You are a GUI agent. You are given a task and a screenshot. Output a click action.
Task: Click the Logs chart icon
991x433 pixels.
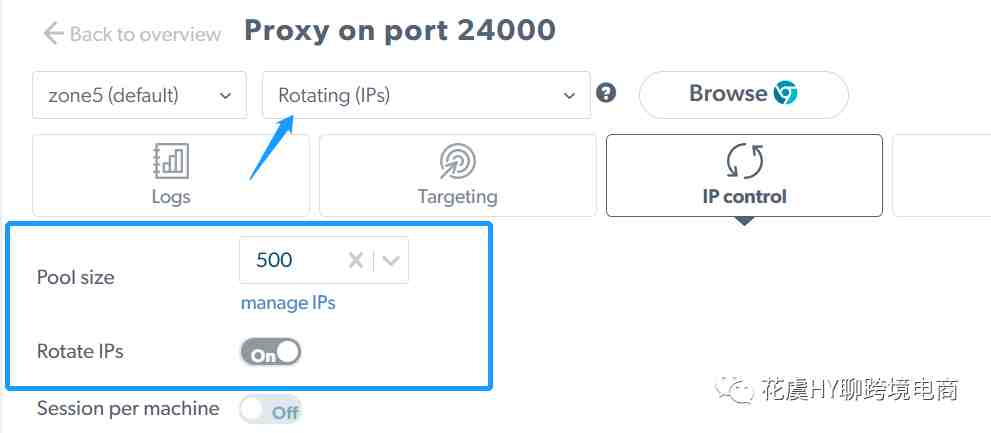pos(171,161)
